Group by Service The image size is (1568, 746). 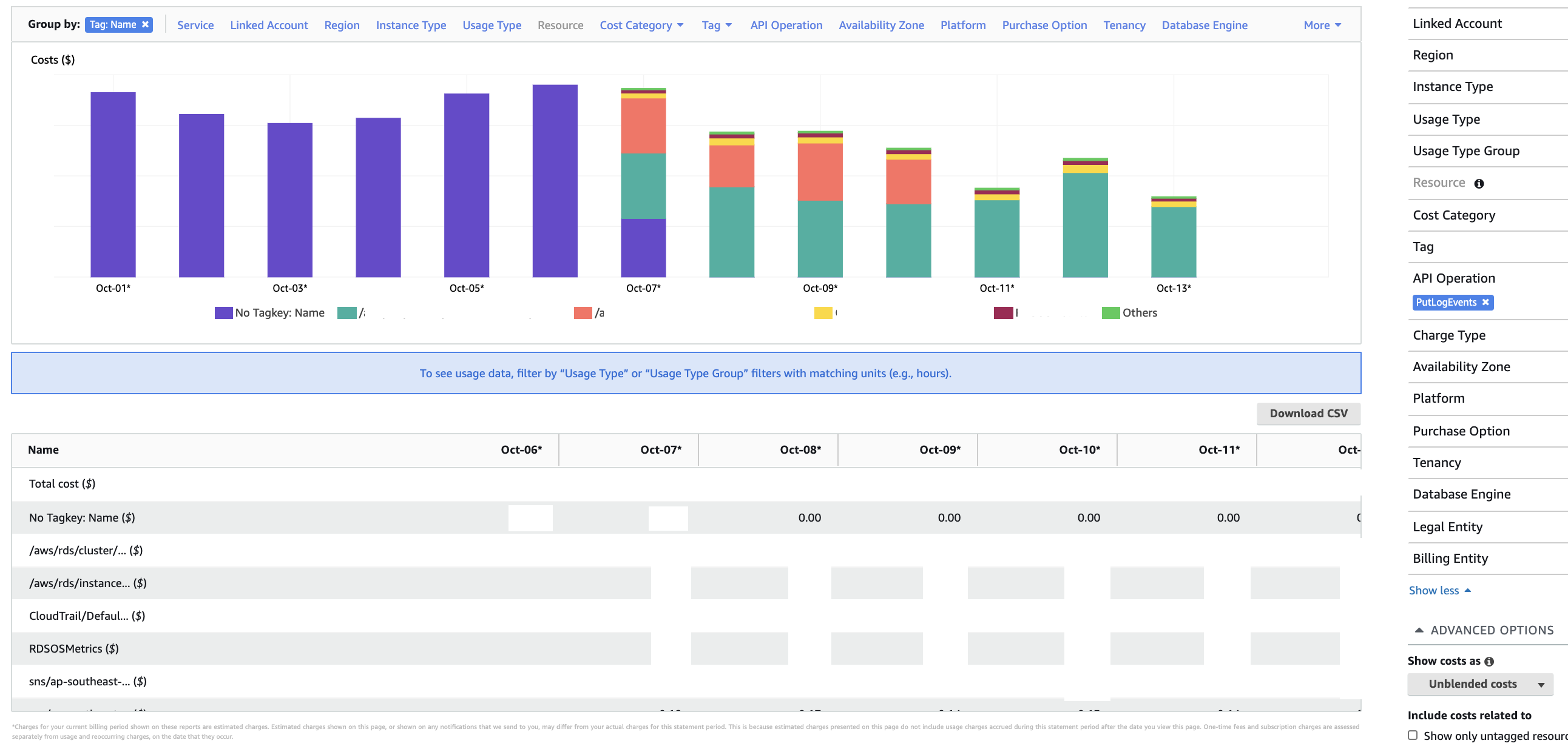pos(195,25)
